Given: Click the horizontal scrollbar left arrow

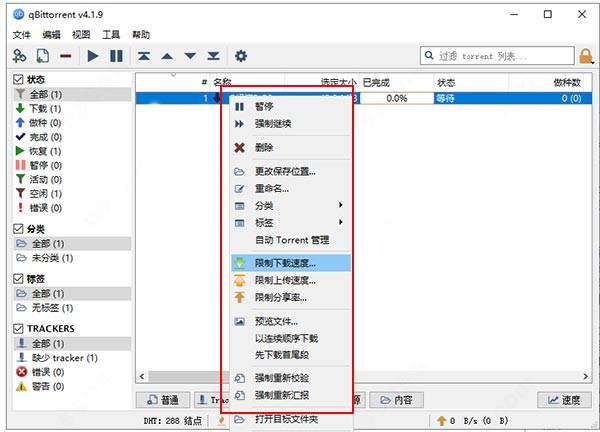Looking at the screenshot, I should 142,377.
